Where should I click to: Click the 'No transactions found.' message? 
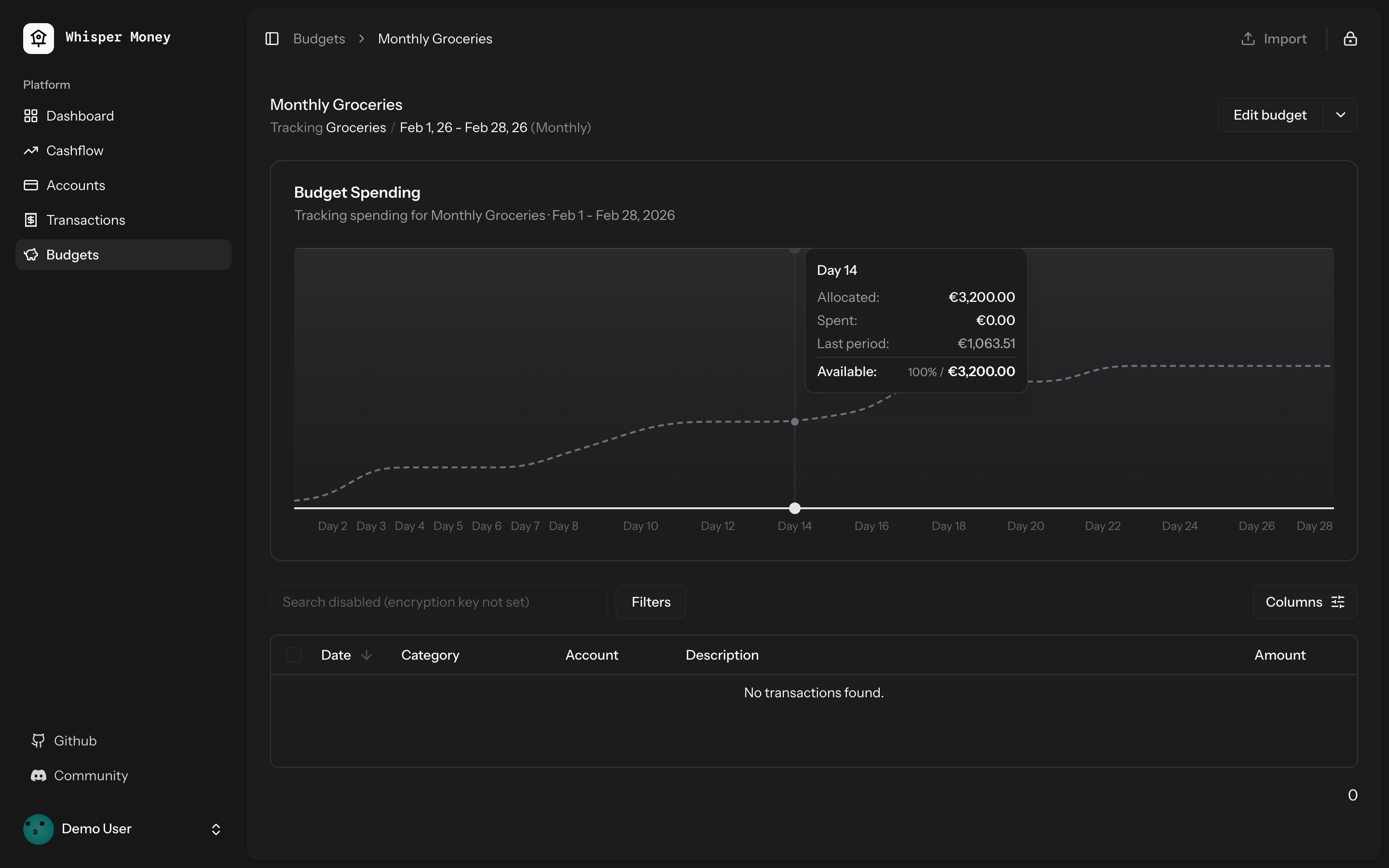[x=813, y=693]
